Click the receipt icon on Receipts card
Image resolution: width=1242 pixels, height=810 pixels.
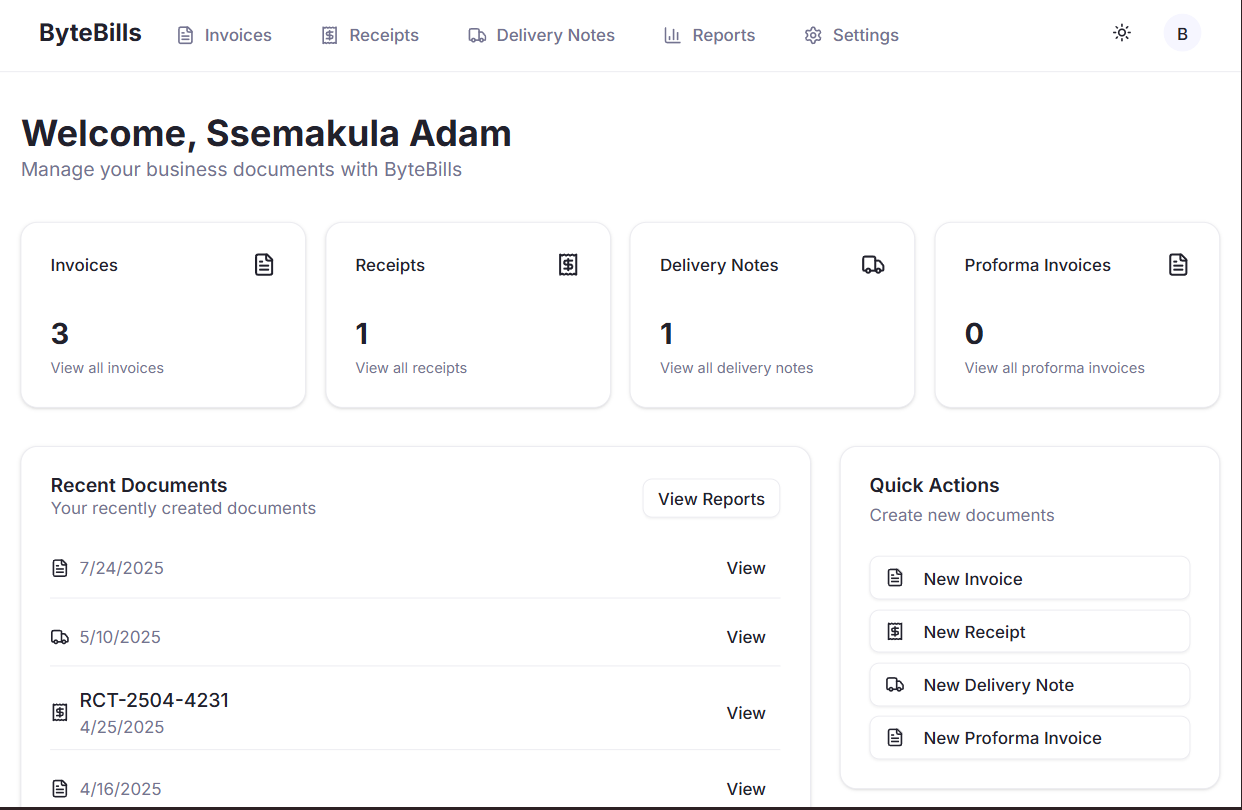pyautogui.click(x=568, y=265)
